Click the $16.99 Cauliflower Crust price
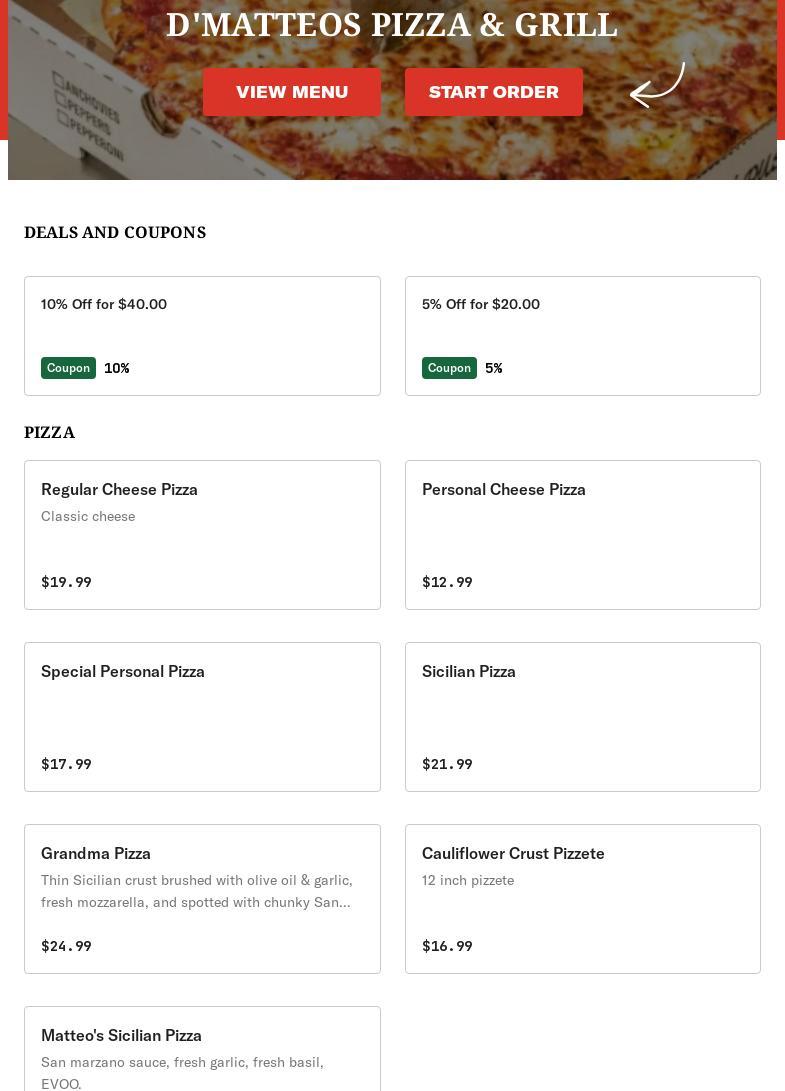The width and height of the screenshot is (785, 1091). 447,946
